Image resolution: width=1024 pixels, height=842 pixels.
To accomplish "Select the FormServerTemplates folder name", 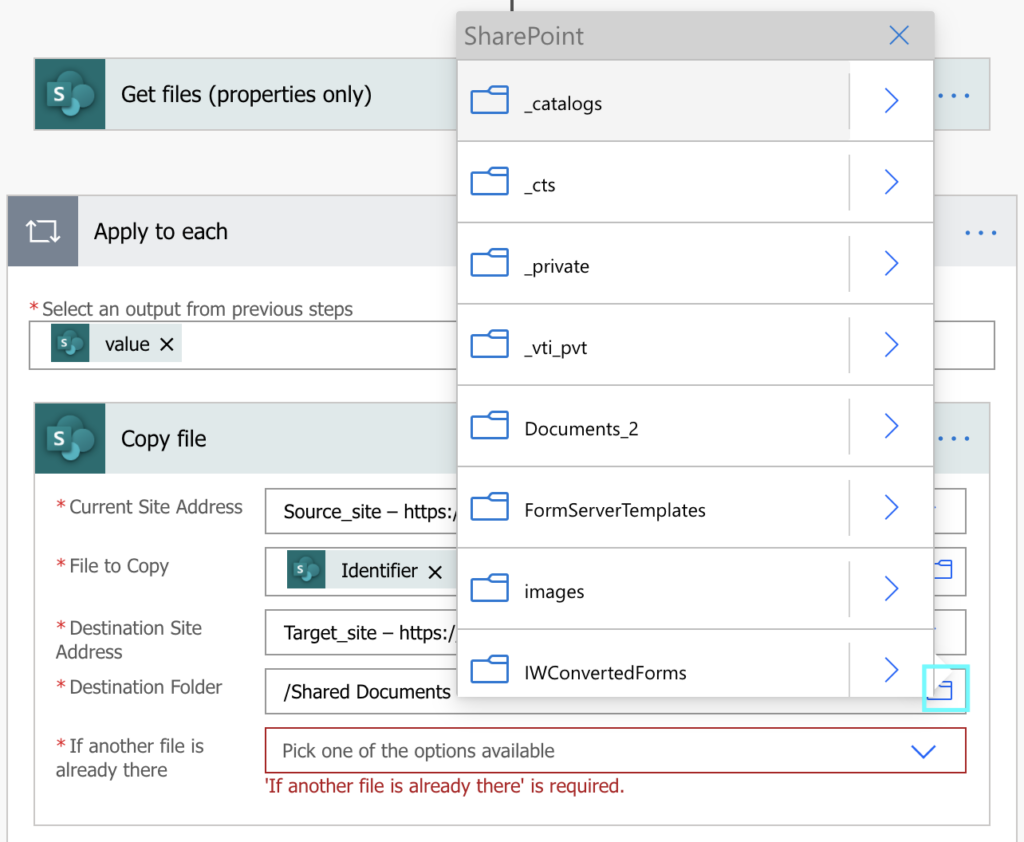I will pyautogui.click(x=615, y=510).
